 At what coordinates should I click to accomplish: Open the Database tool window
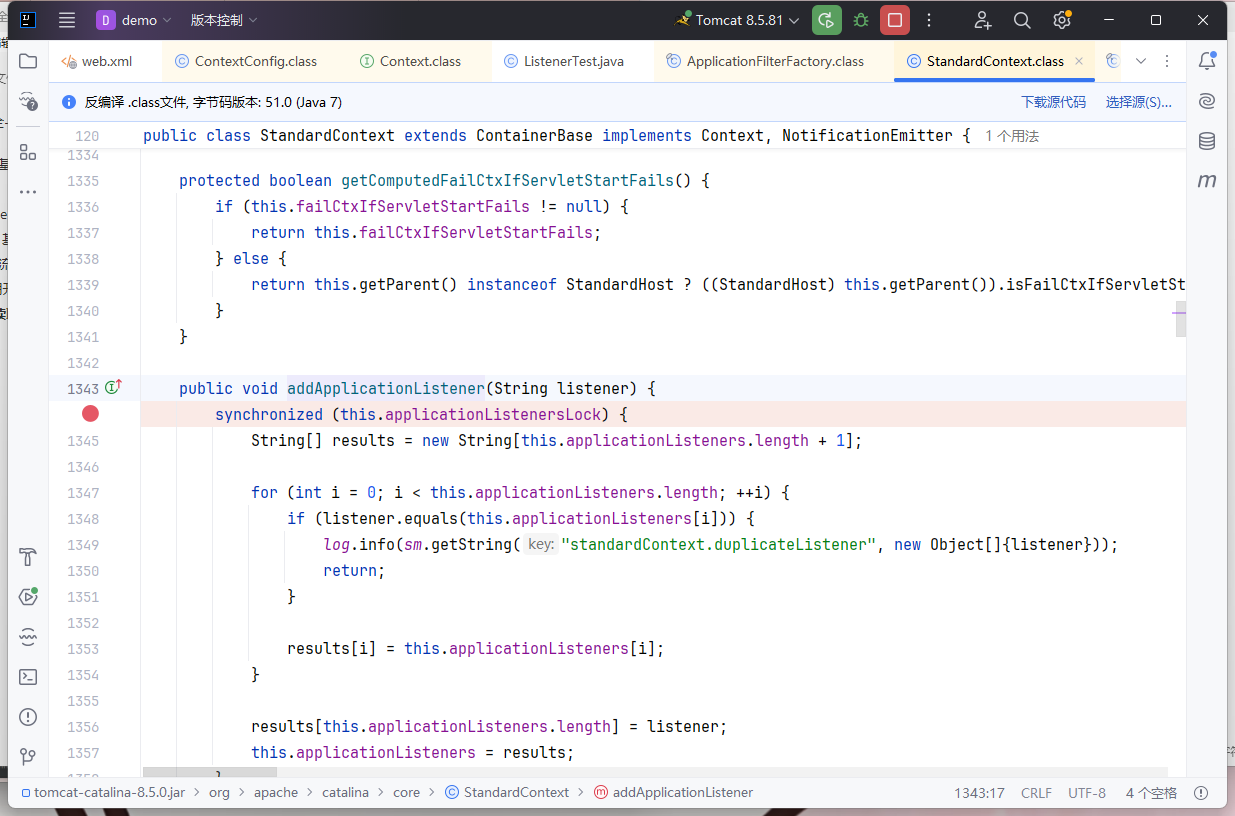[1207, 141]
